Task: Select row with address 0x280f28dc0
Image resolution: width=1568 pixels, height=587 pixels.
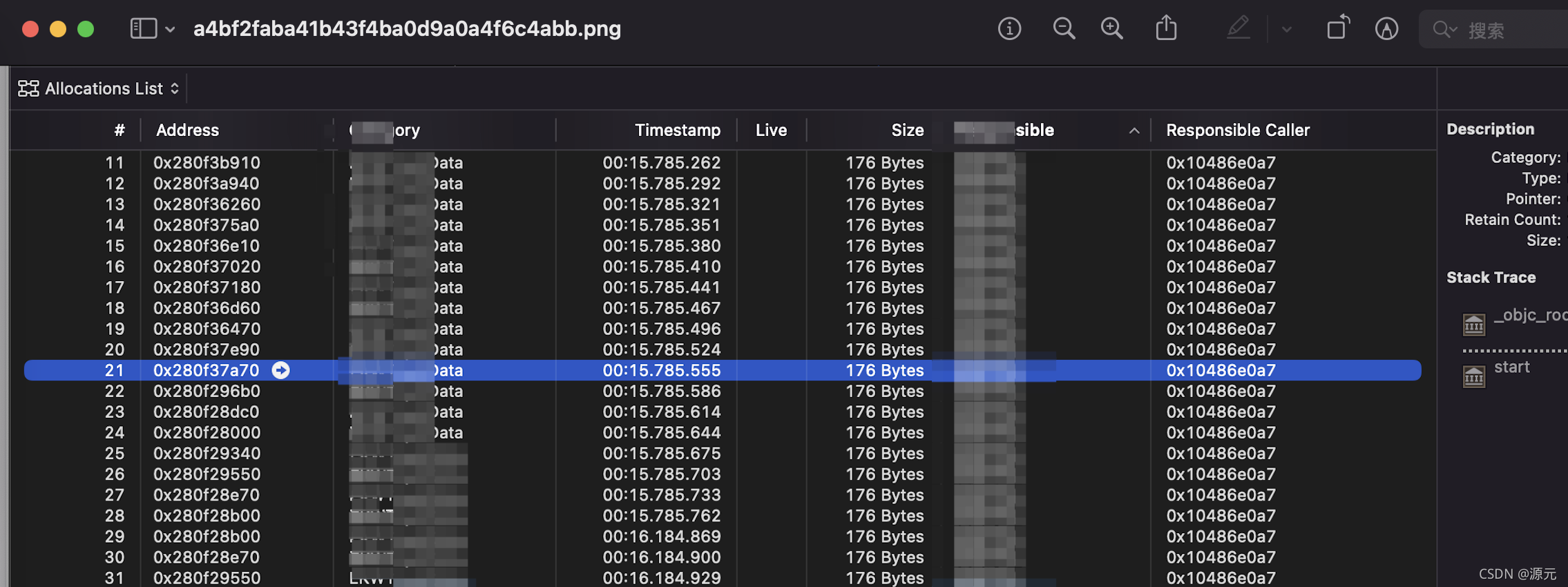Action: click(x=723, y=412)
